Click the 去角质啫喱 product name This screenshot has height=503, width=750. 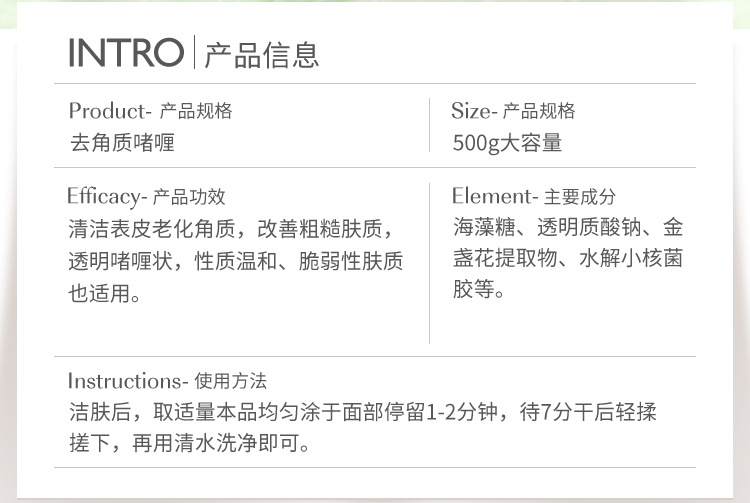(x=122, y=142)
